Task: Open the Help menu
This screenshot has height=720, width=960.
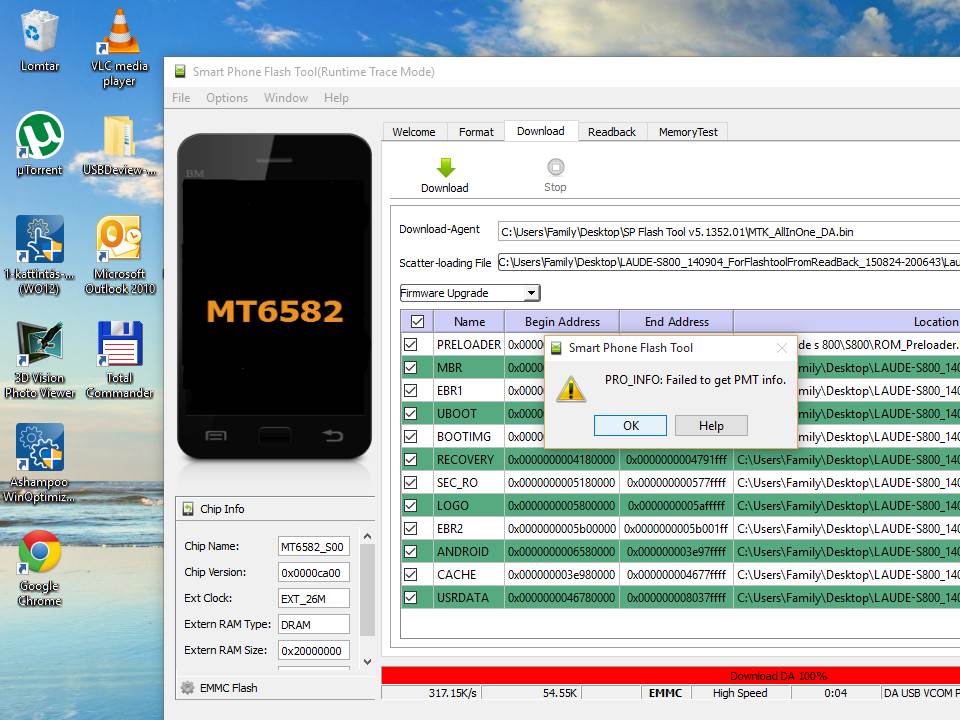Action: click(336, 98)
